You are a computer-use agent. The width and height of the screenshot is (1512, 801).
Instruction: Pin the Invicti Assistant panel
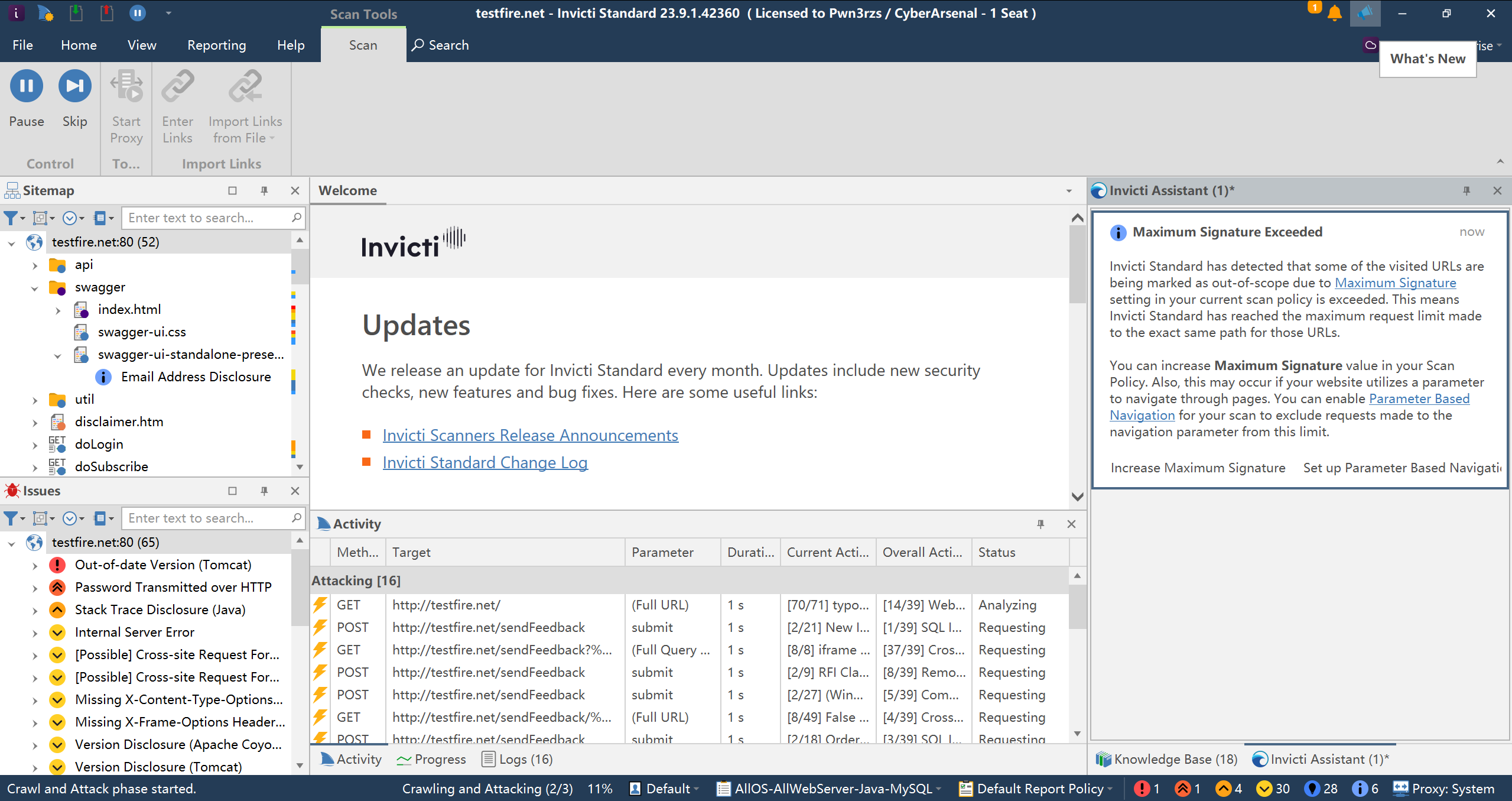(1467, 190)
